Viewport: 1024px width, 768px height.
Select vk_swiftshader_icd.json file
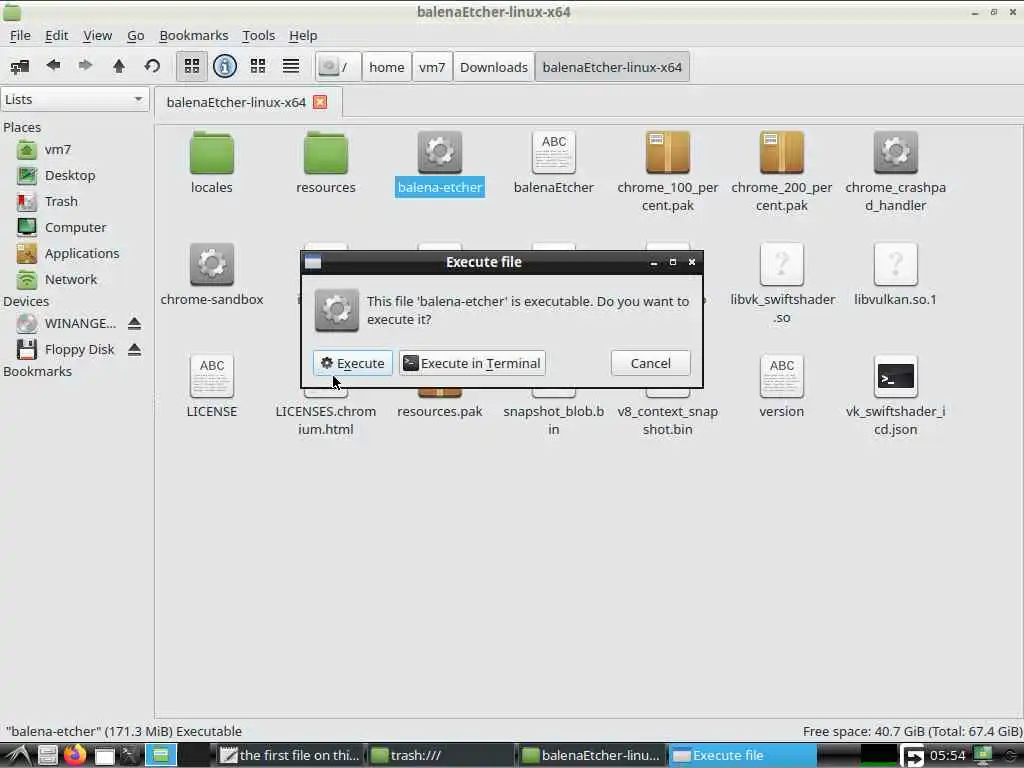[895, 396]
